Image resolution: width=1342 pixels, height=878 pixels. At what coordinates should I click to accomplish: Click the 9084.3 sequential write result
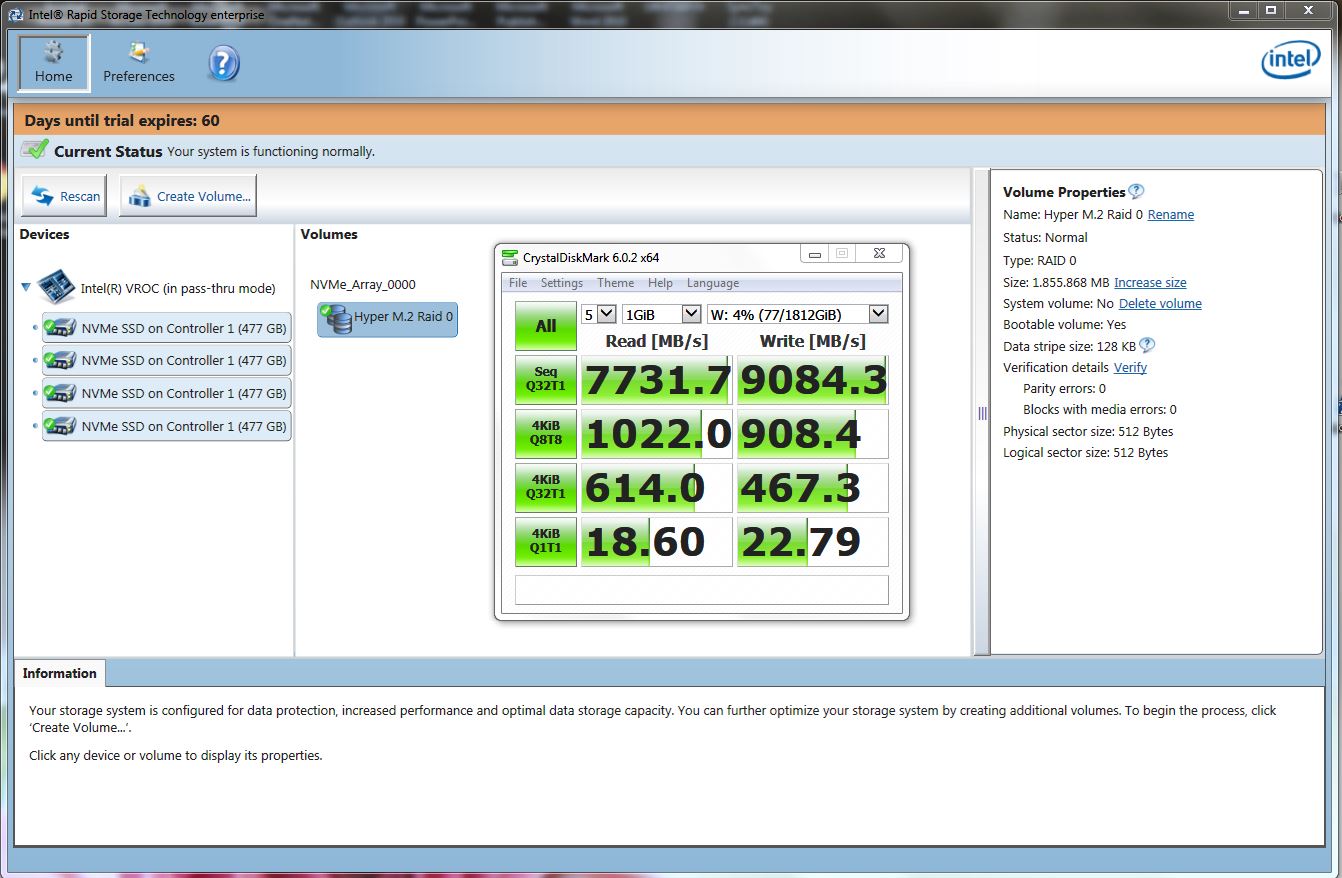pos(813,380)
